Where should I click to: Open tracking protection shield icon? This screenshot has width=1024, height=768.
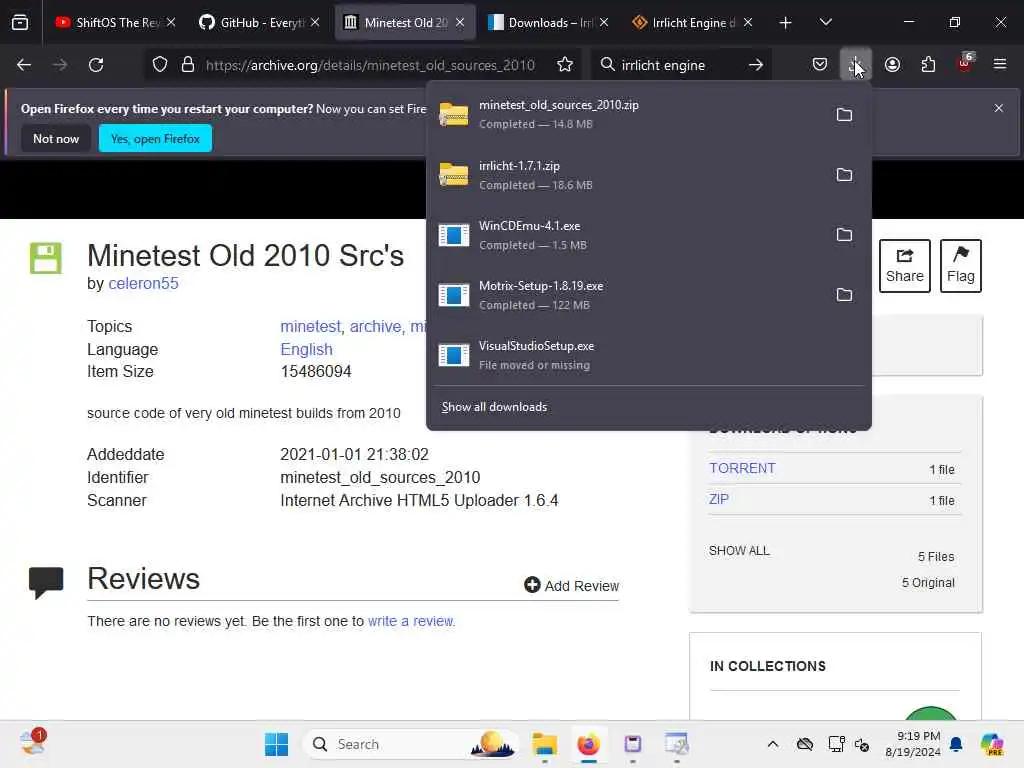pos(160,65)
